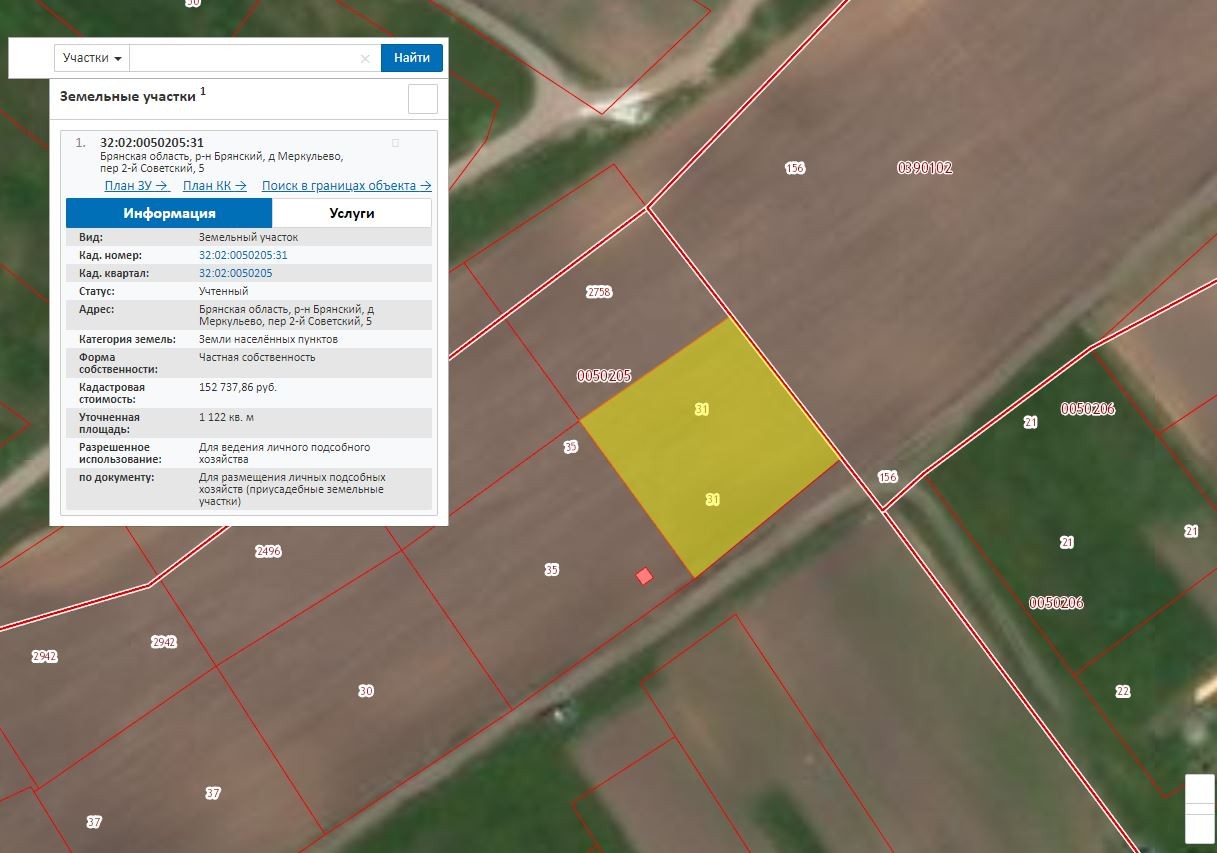This screenshot has width=1217, height=853.
Task: Open the План КК link
Action: click(214, 186)
